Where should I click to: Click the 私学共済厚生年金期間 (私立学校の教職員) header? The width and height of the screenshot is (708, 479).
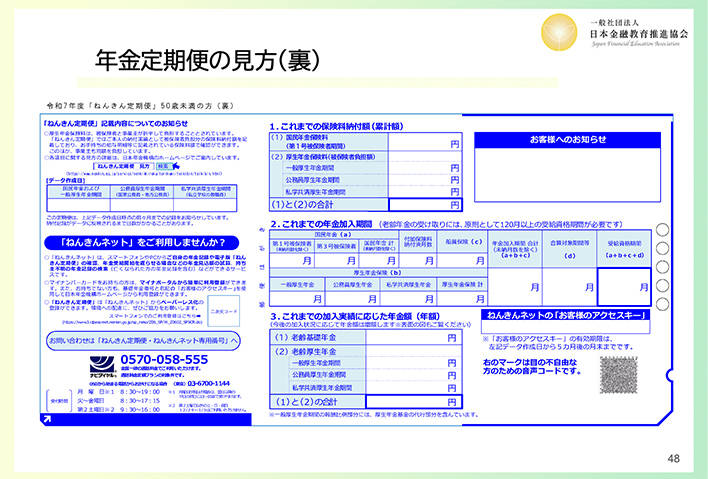(x=205, y=192)
